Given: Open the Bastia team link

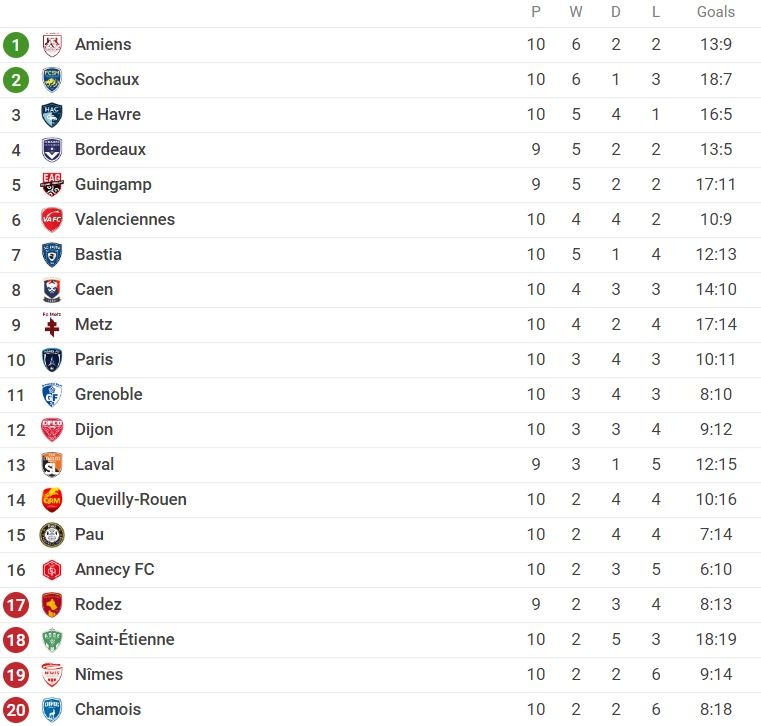Looking at the screenshot, I should click(x=98, y=255).
